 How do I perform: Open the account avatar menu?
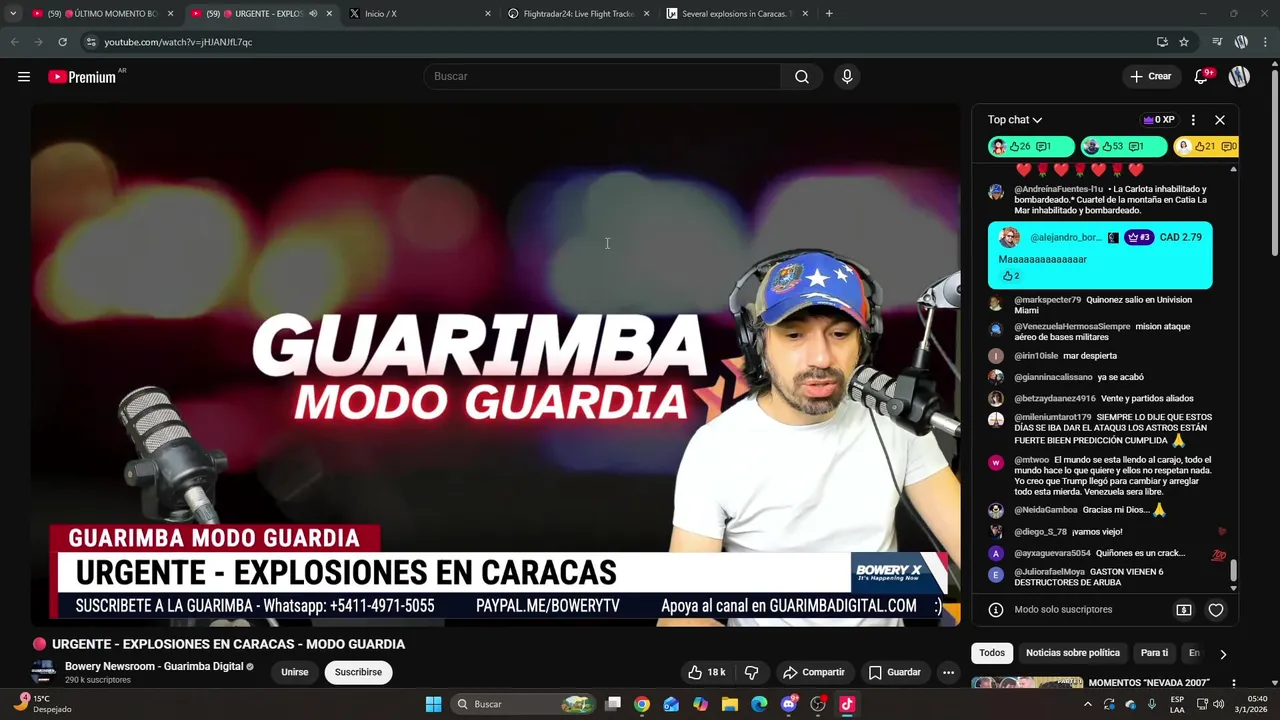[1239, 76]
